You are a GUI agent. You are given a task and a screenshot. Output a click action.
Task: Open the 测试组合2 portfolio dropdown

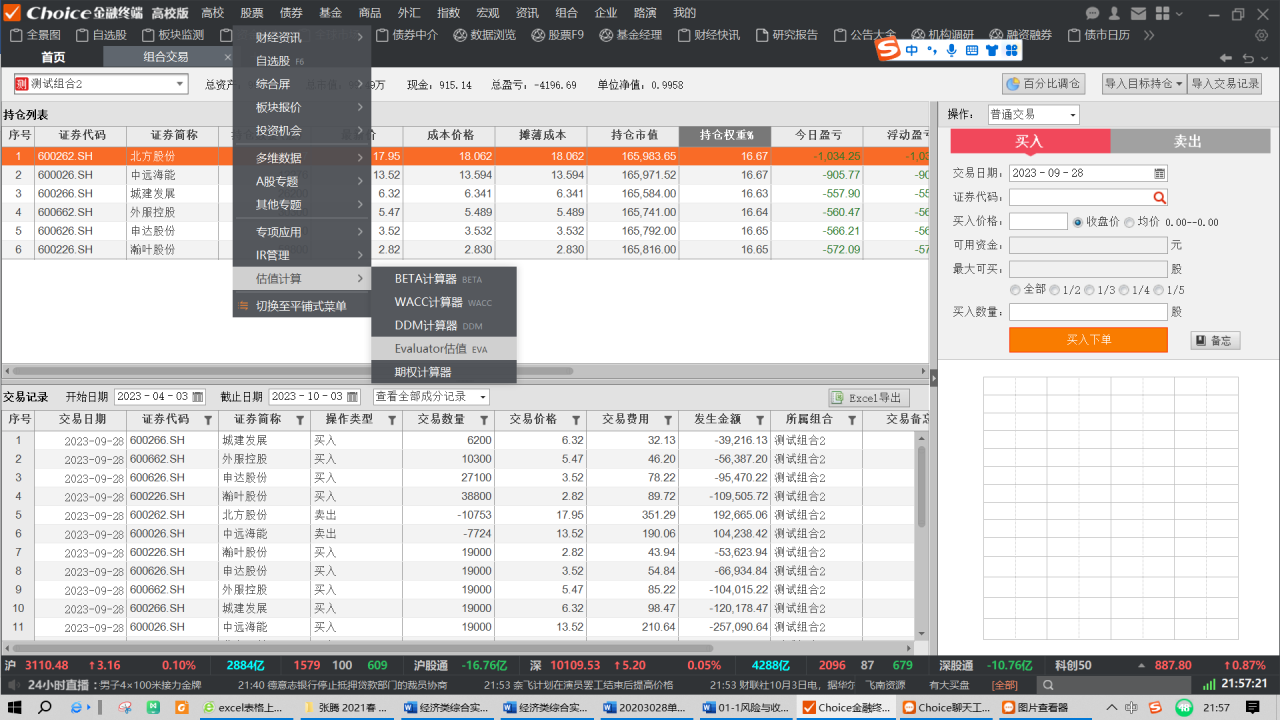click(x=101, y=84)
